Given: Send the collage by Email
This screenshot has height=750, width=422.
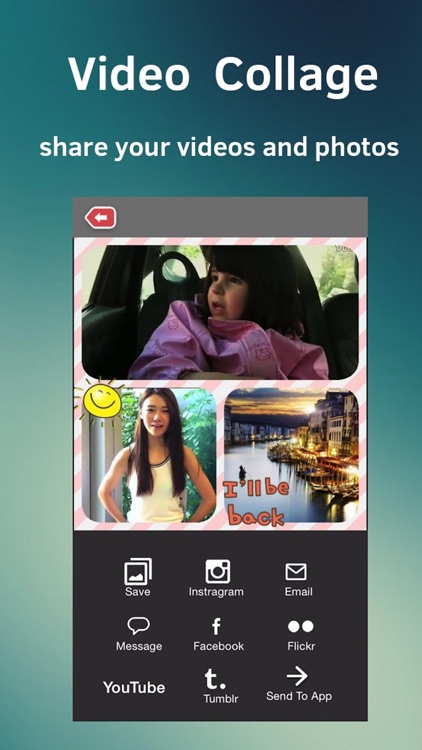Looking at the screenshot, I should click(298, 580).
